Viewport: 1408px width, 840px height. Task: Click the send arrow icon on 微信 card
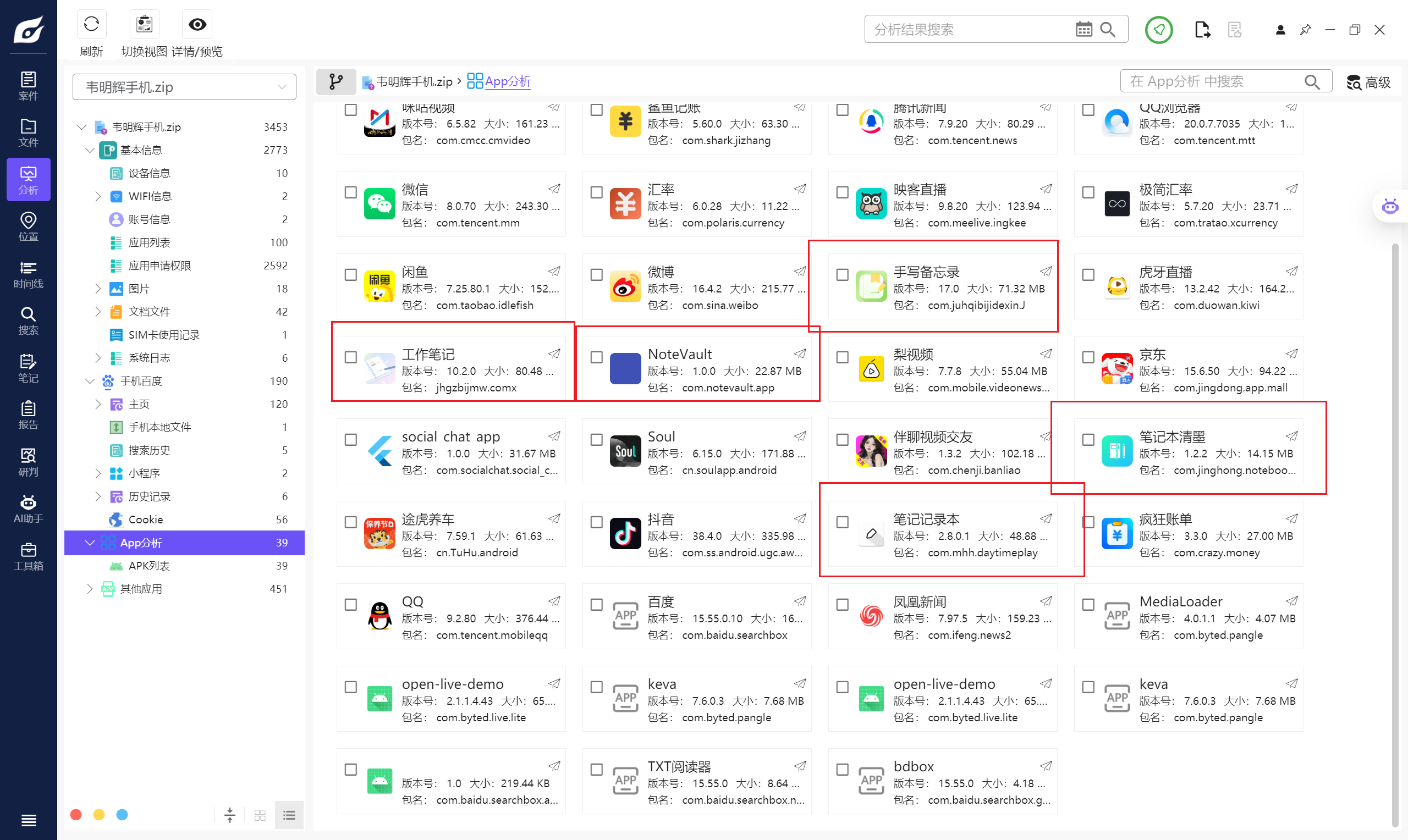coord(554,189)
